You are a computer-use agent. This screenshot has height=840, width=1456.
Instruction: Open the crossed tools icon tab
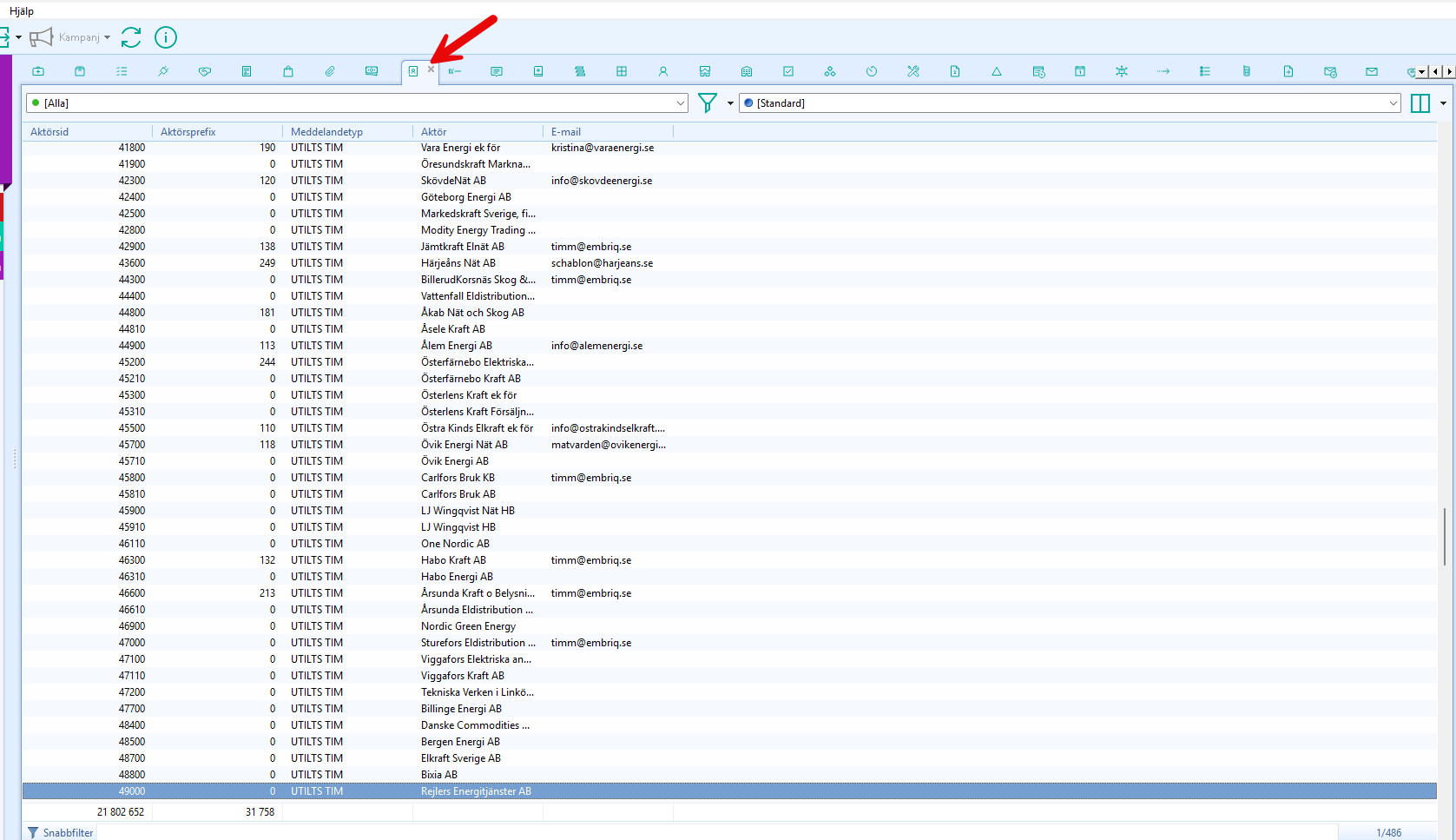pos(913,71)
